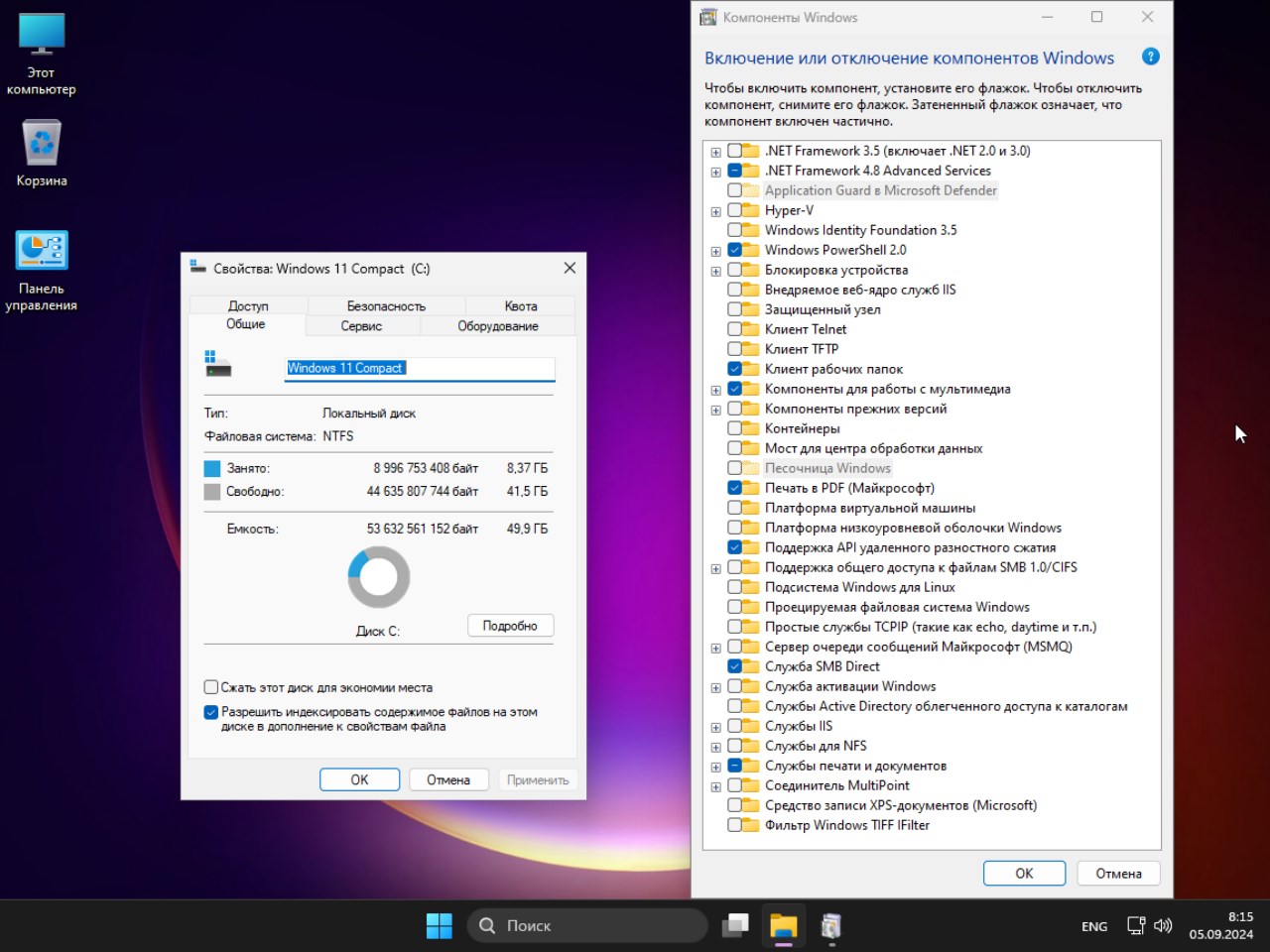The height and width of the screenshot is (952, 1270).
Task: Open the Windows Features taskbar icon
Action: click(x=831, y=925)
